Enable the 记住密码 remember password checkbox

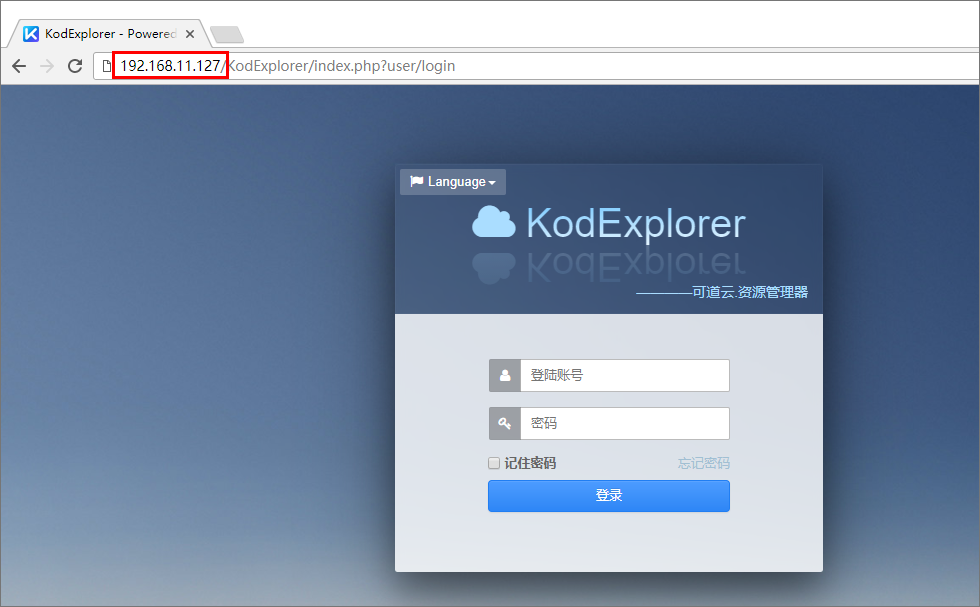[x=494, y=462]
